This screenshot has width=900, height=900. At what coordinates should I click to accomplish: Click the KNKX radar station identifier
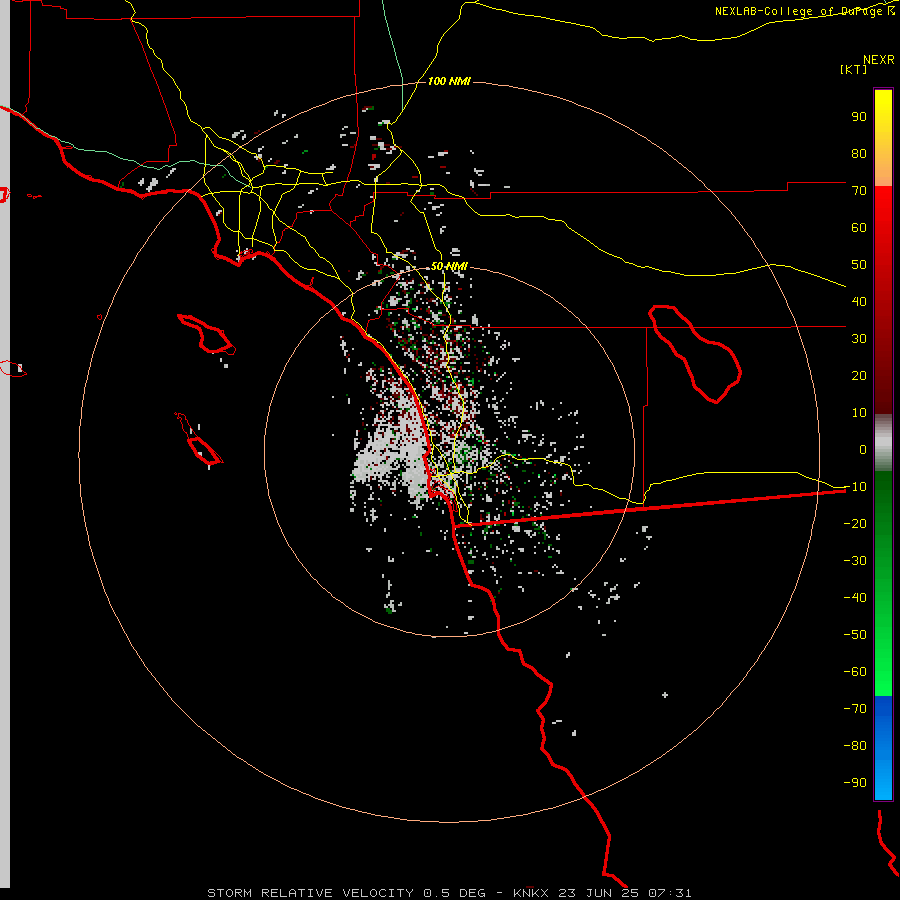531,893
